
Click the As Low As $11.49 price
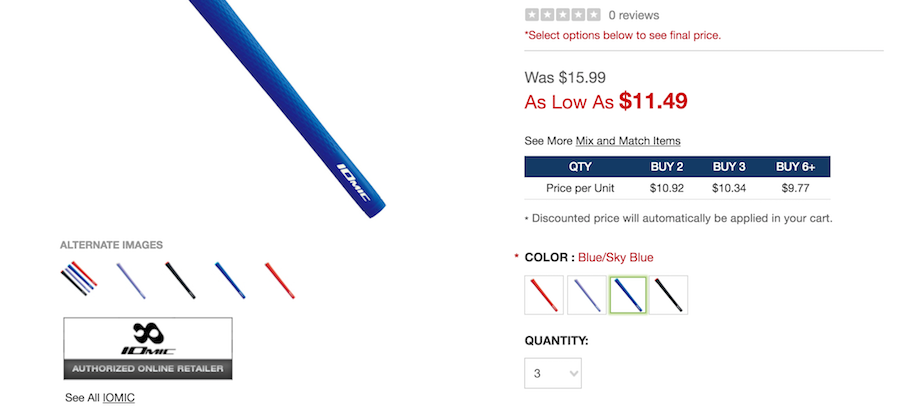tap(606, 101)
